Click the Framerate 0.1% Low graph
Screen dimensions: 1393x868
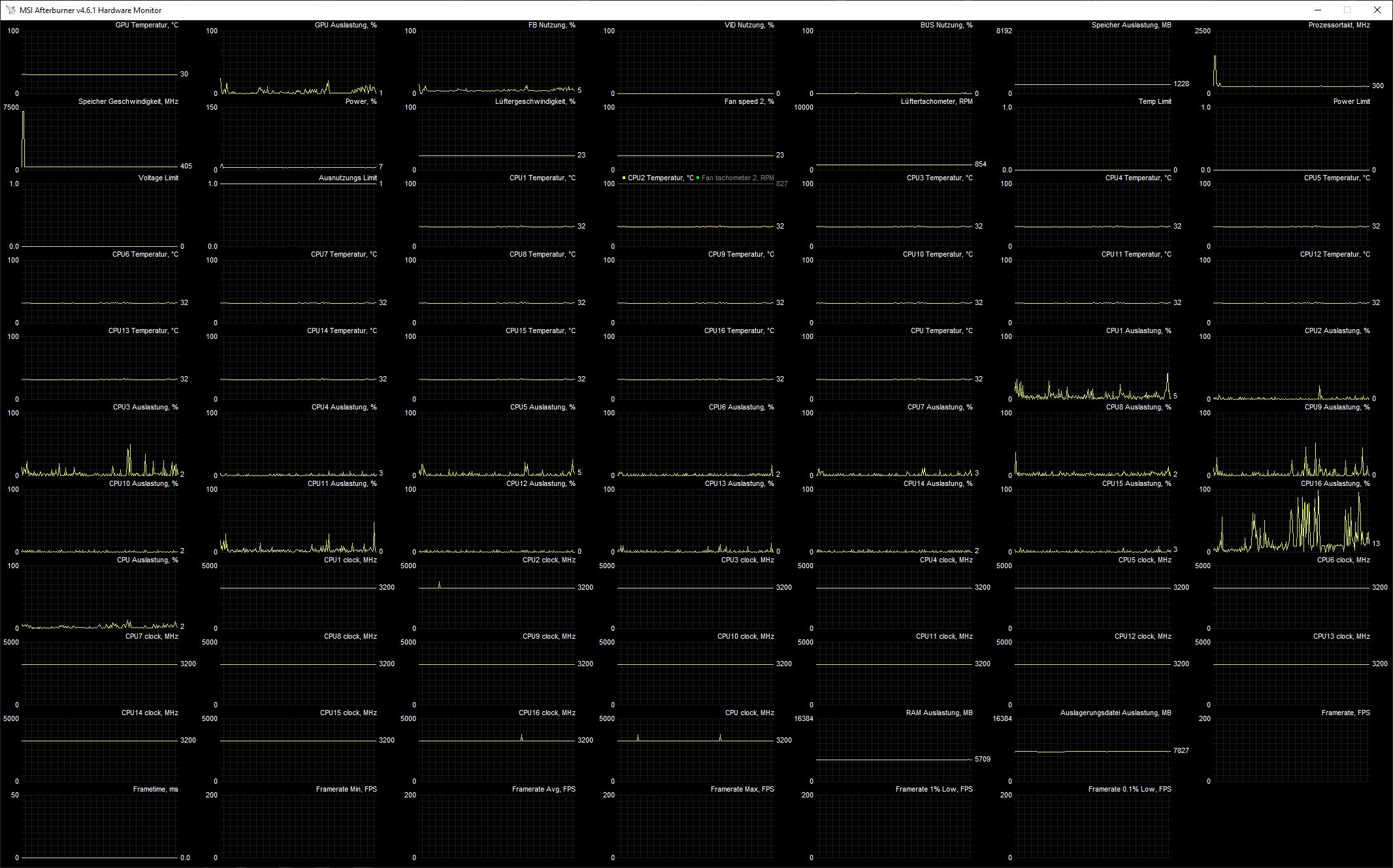tap(1092, 826)
